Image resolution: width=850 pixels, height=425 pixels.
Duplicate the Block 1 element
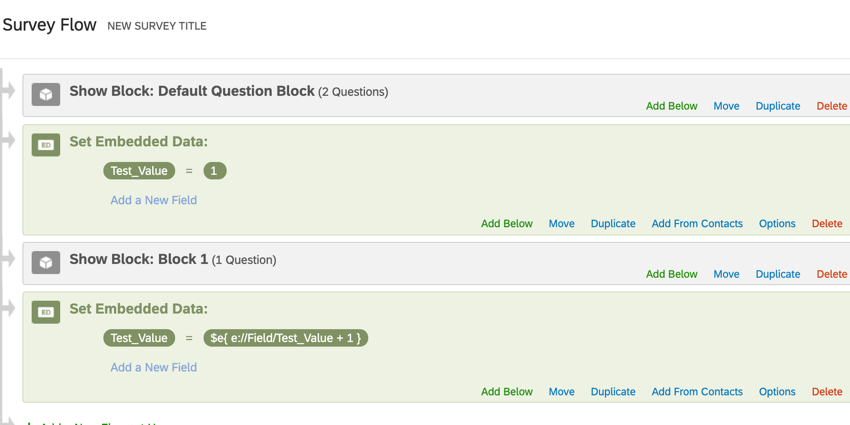coord(777,274)
